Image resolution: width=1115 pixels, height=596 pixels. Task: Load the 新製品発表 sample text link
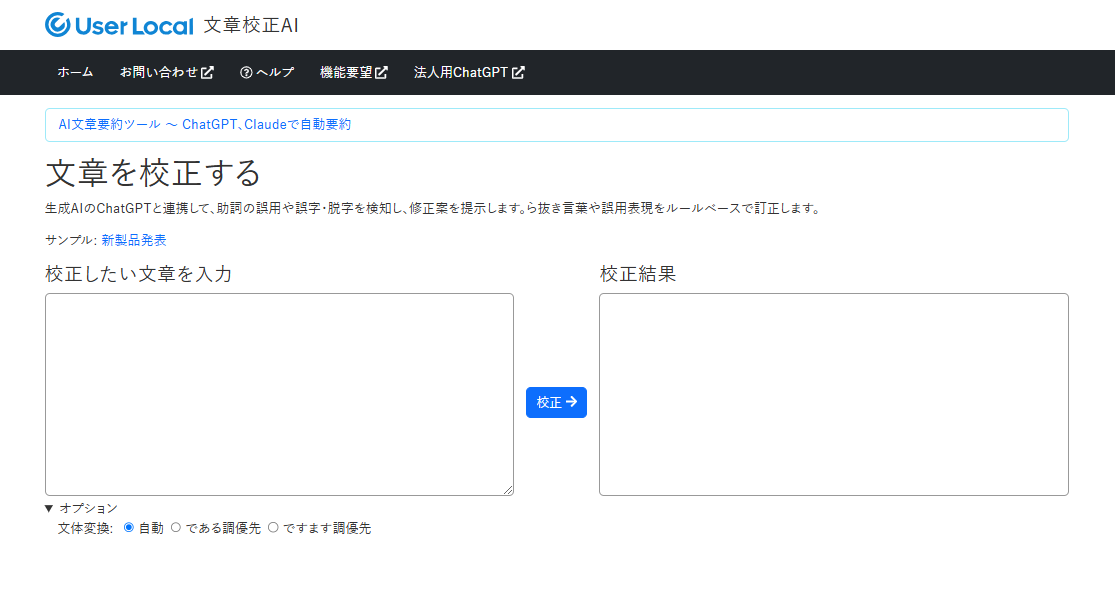(134, 240)
